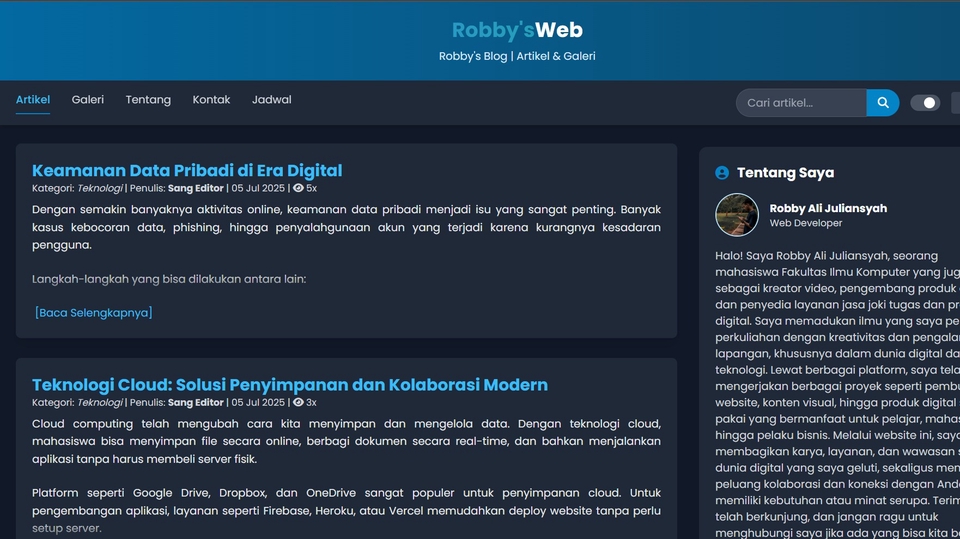Click Robby Ali Juliansyah profile photo
The width and height of the screenshot is (960, 539).
click(737, 214)
